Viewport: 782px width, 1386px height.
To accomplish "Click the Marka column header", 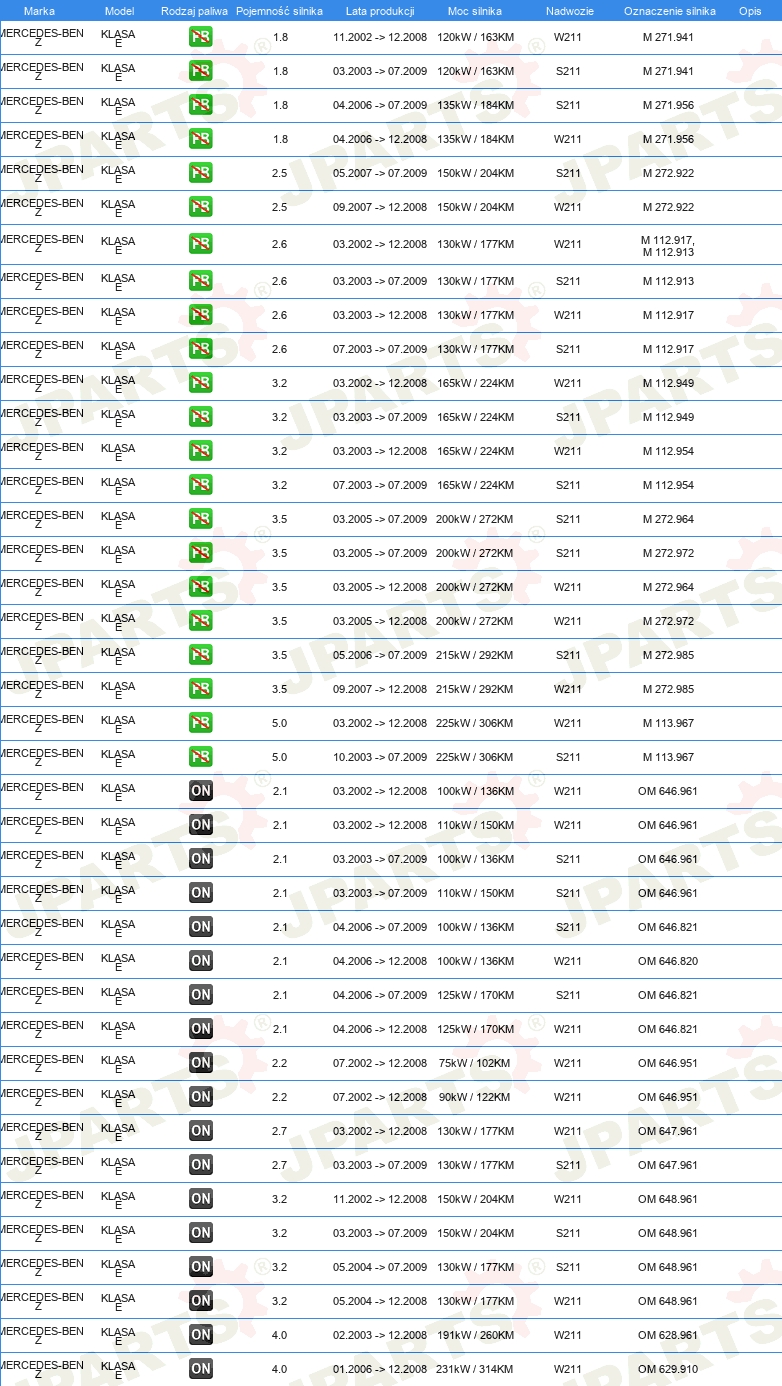I will (x=39, y=11).
